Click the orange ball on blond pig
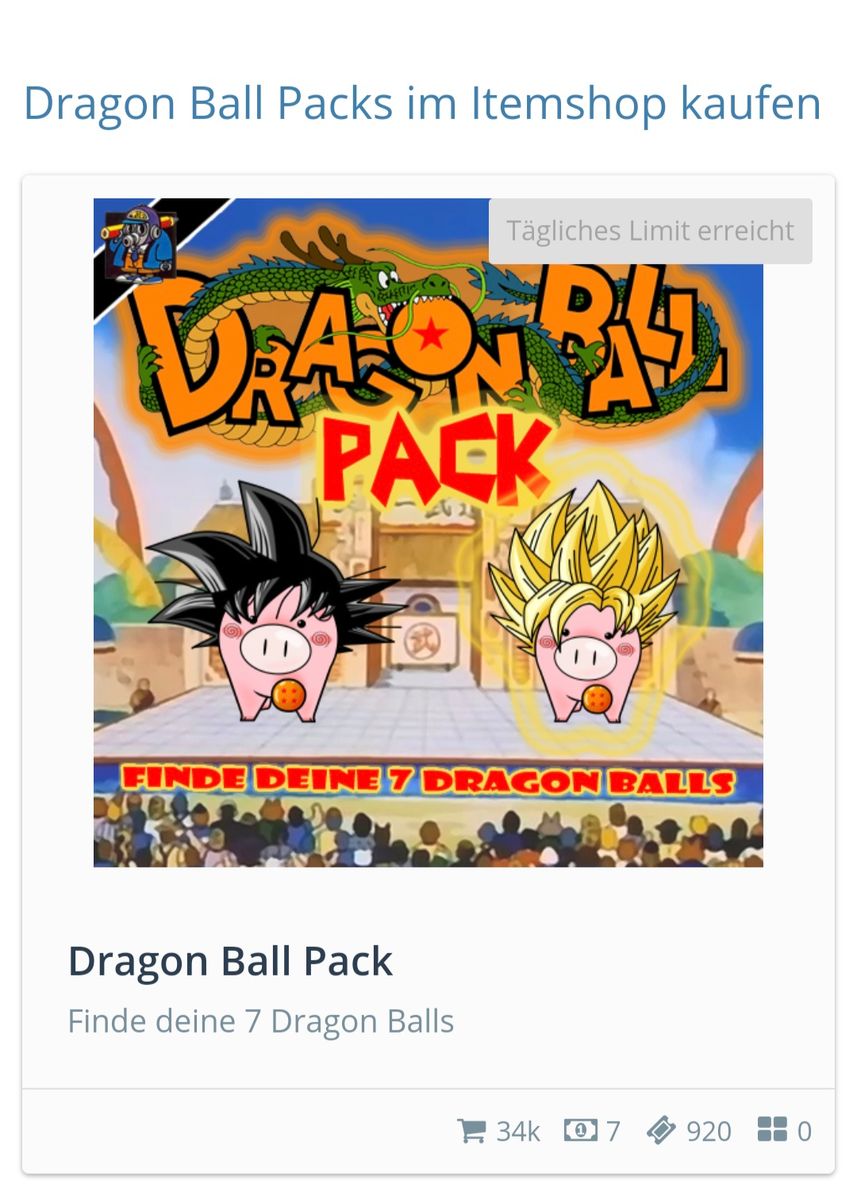 pyautogui.click(x=597, y=697)
